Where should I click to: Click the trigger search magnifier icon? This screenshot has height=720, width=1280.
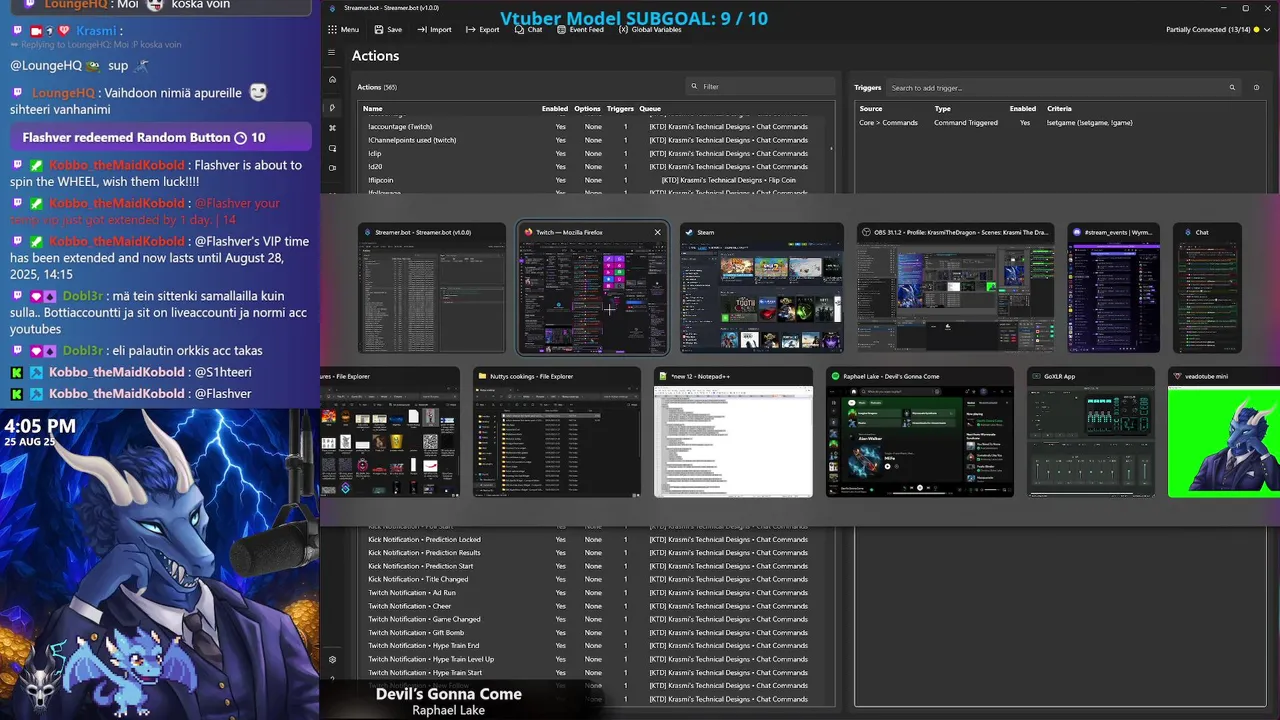(x=1232, y=88)
